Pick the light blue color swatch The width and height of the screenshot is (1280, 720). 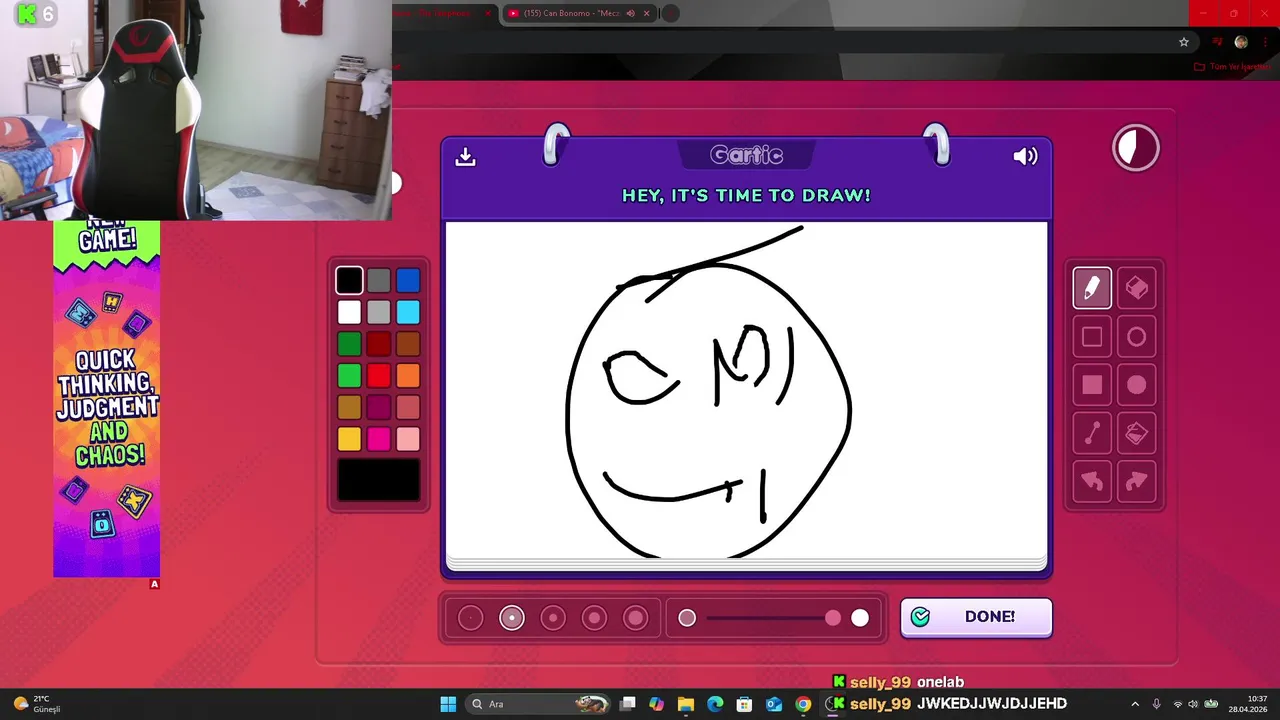pos(408,312)
